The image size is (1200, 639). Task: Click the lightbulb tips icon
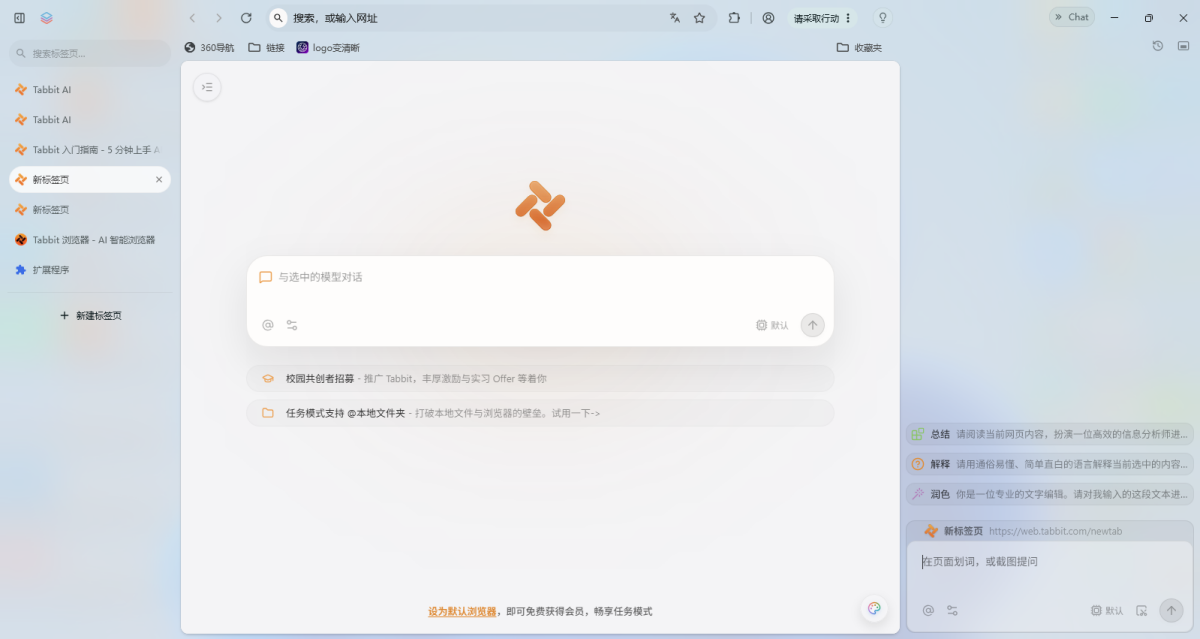[882, 18]
